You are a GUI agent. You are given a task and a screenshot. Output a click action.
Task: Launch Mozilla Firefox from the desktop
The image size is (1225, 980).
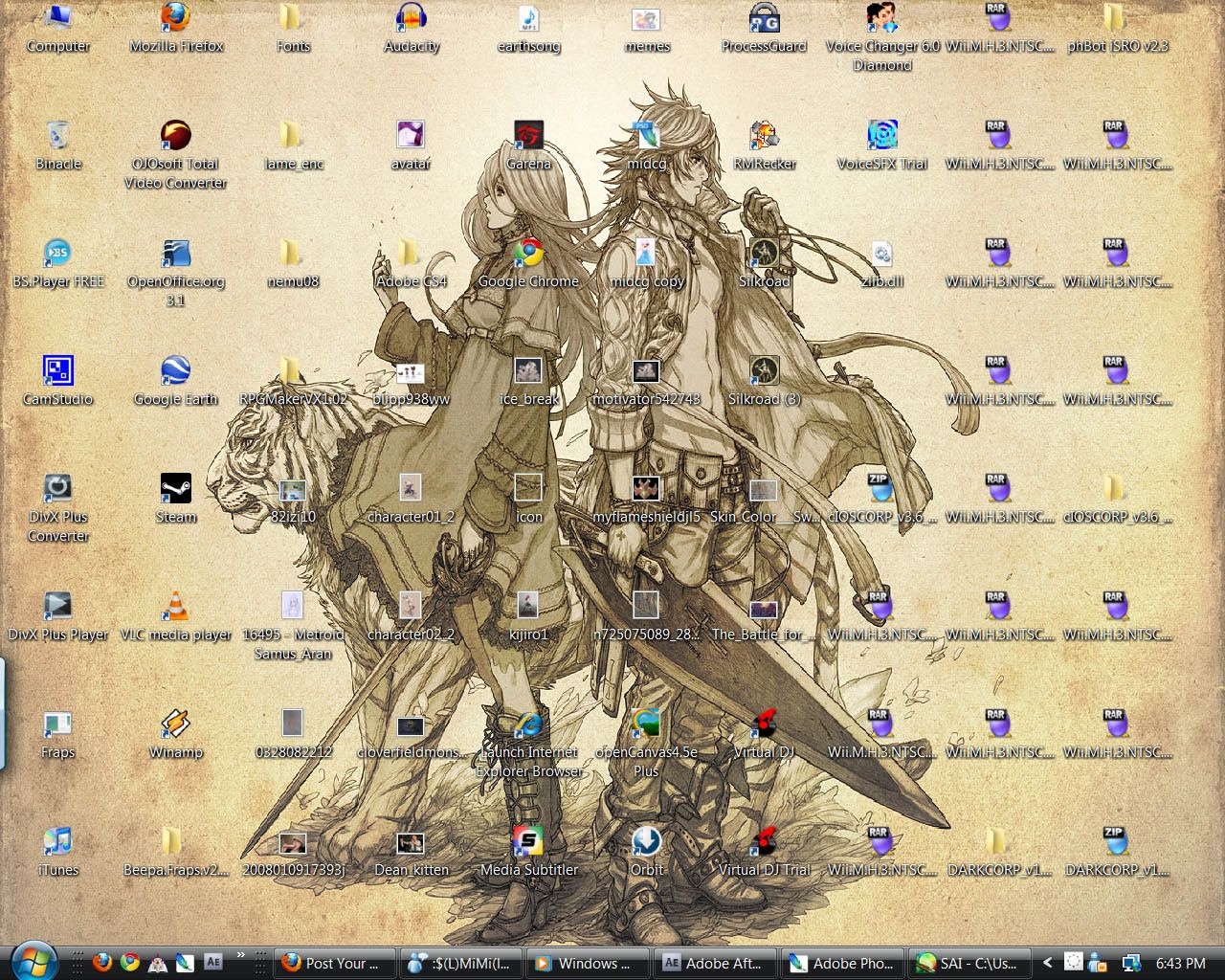click(176, 27)
